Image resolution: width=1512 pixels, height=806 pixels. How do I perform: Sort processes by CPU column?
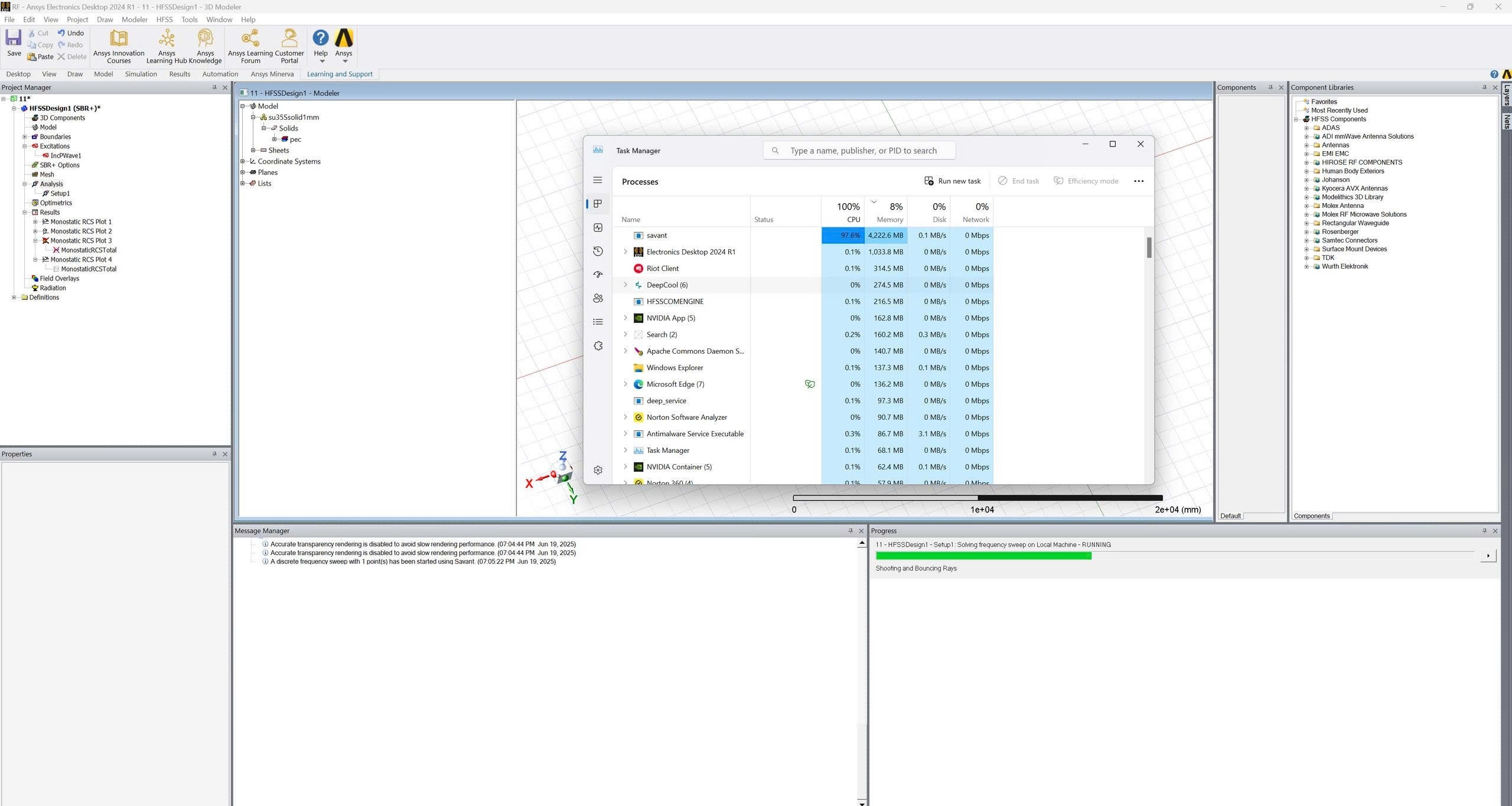(843, 212)
